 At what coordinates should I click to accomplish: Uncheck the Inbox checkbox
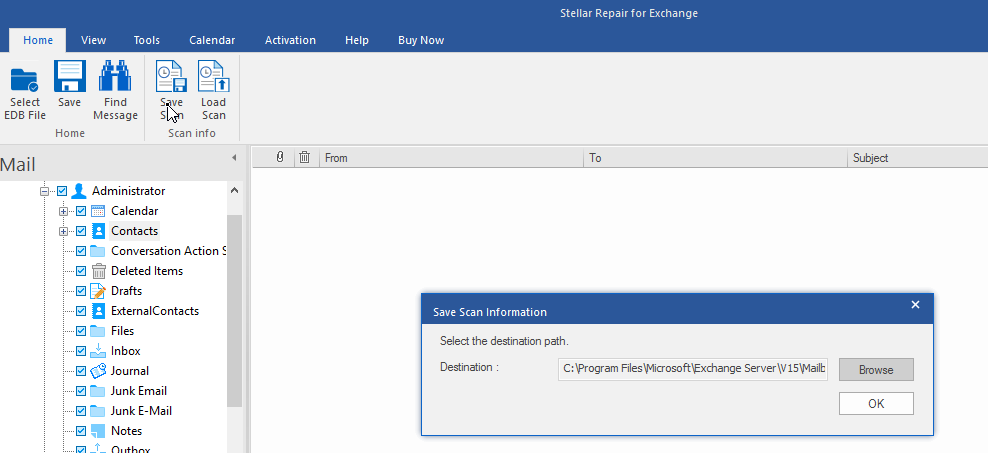pos(81,351)
